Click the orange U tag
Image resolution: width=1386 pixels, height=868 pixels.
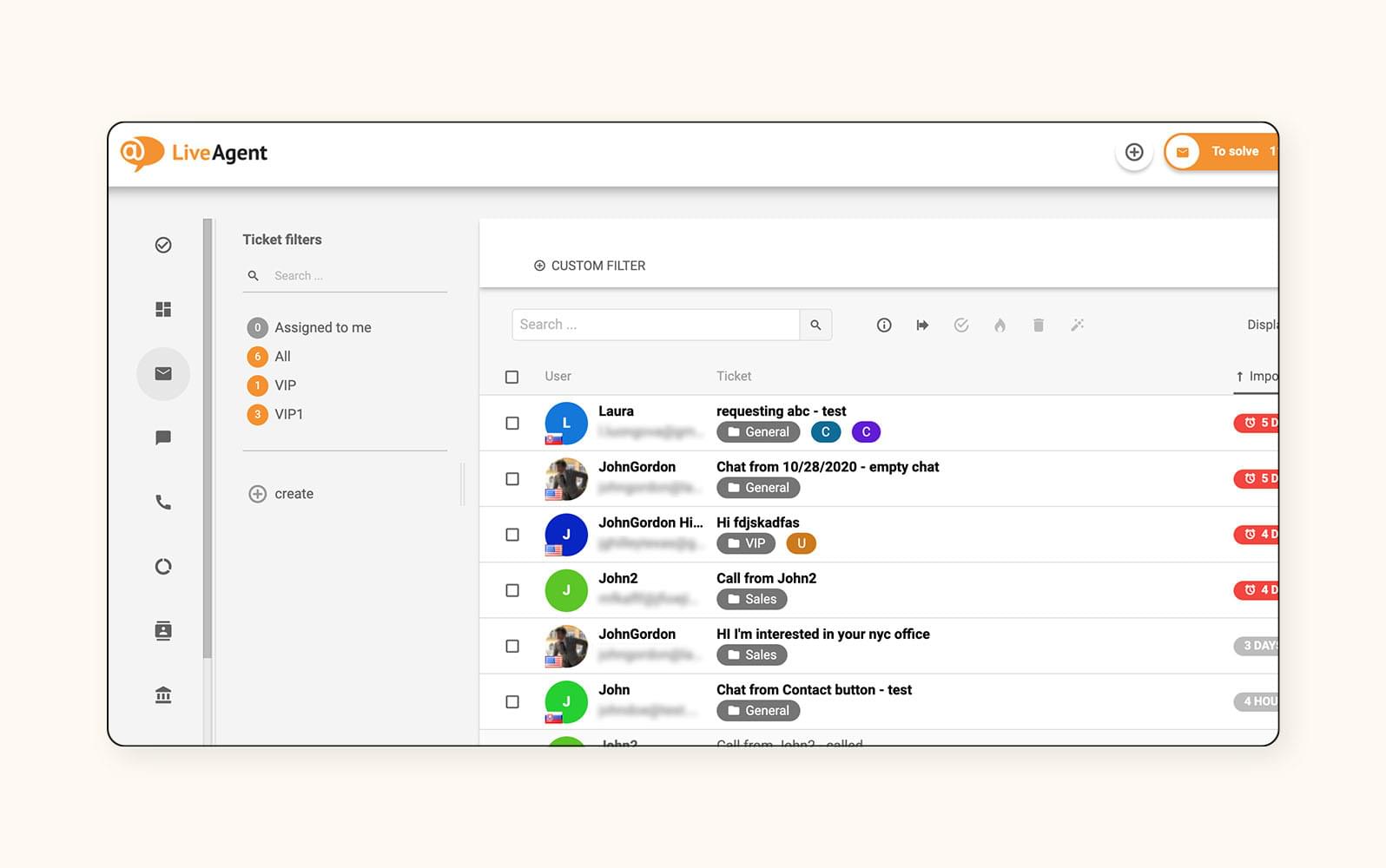point(801,543)
